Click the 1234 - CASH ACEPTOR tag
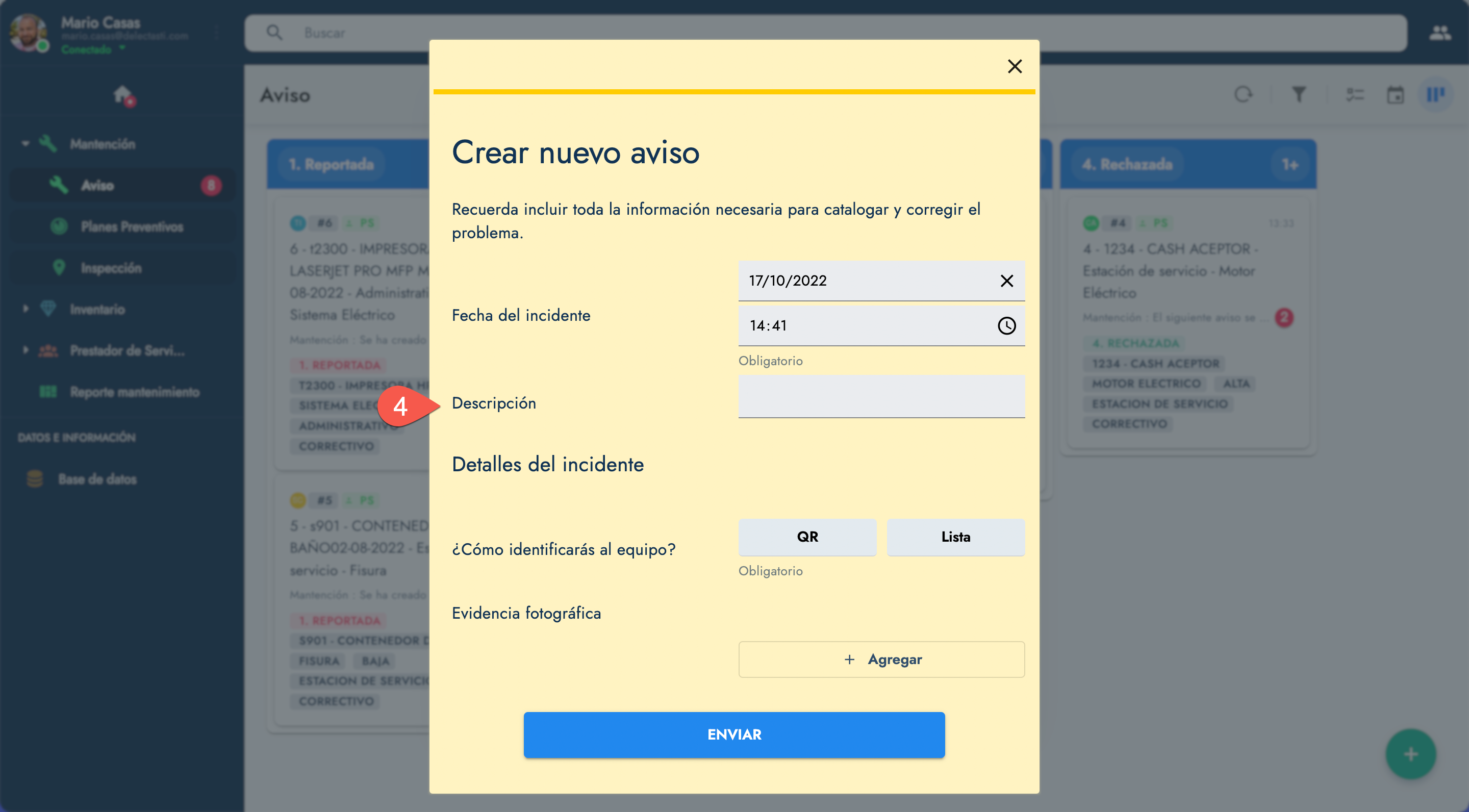 [x=1155, y=363]
